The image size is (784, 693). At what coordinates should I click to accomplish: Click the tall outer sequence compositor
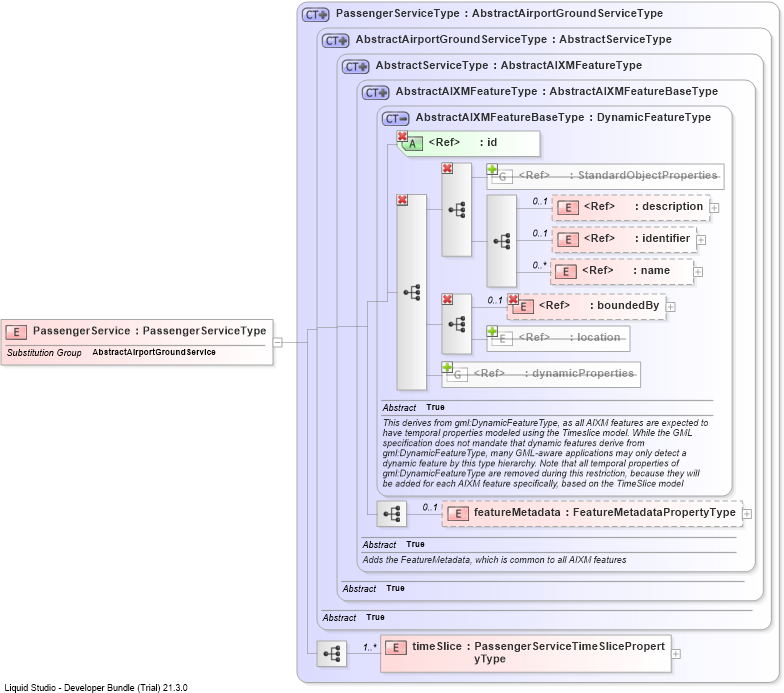[412, 292]
